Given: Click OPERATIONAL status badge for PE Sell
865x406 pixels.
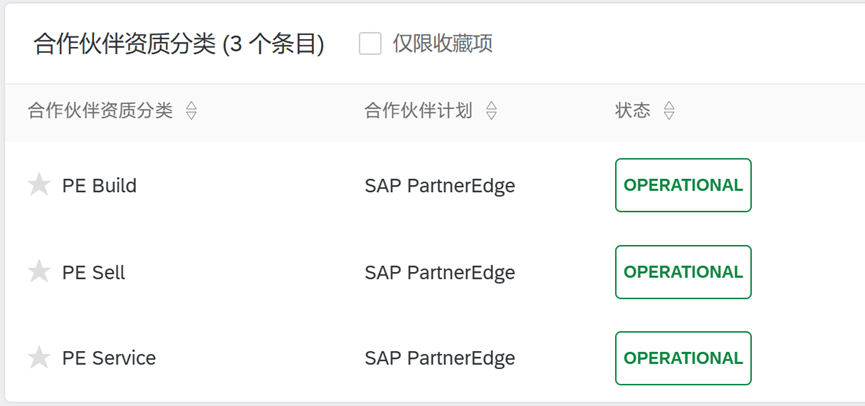Looking at the screenshot, I should point(684,272).
